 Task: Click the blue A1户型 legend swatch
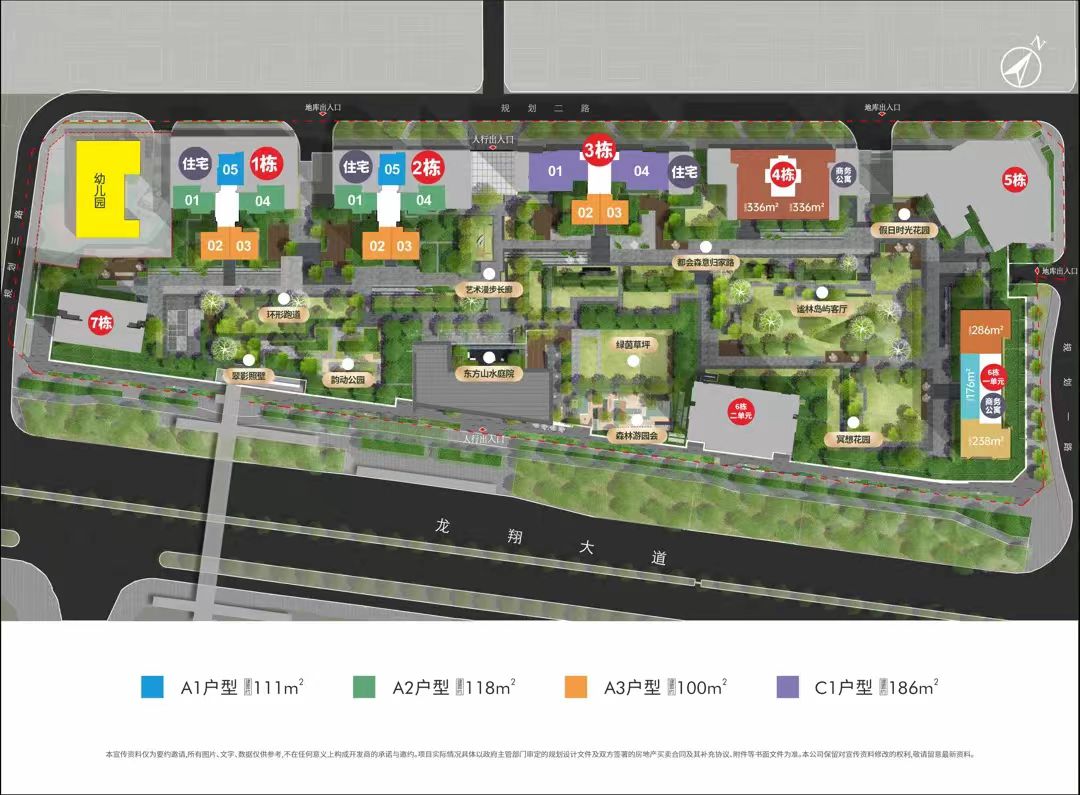click(x=152, y=687)
